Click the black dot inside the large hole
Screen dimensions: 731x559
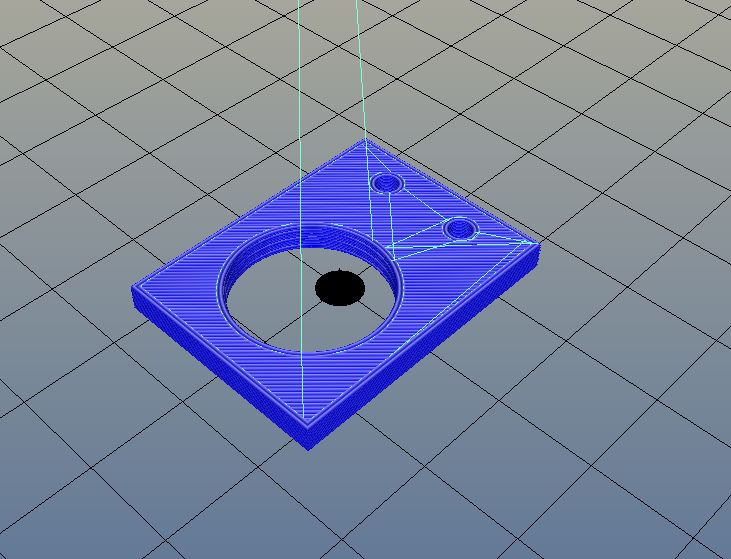coord(340,288)
